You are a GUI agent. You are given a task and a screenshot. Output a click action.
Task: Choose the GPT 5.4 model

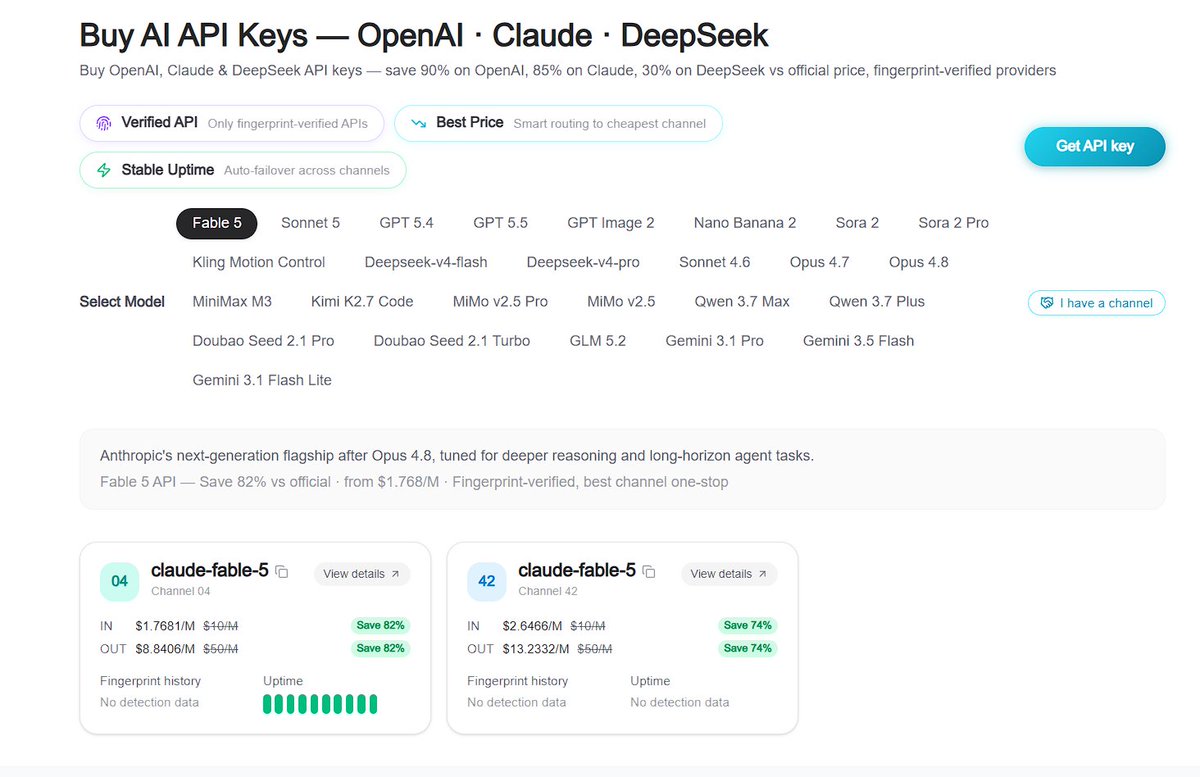[x=406, y=223]
